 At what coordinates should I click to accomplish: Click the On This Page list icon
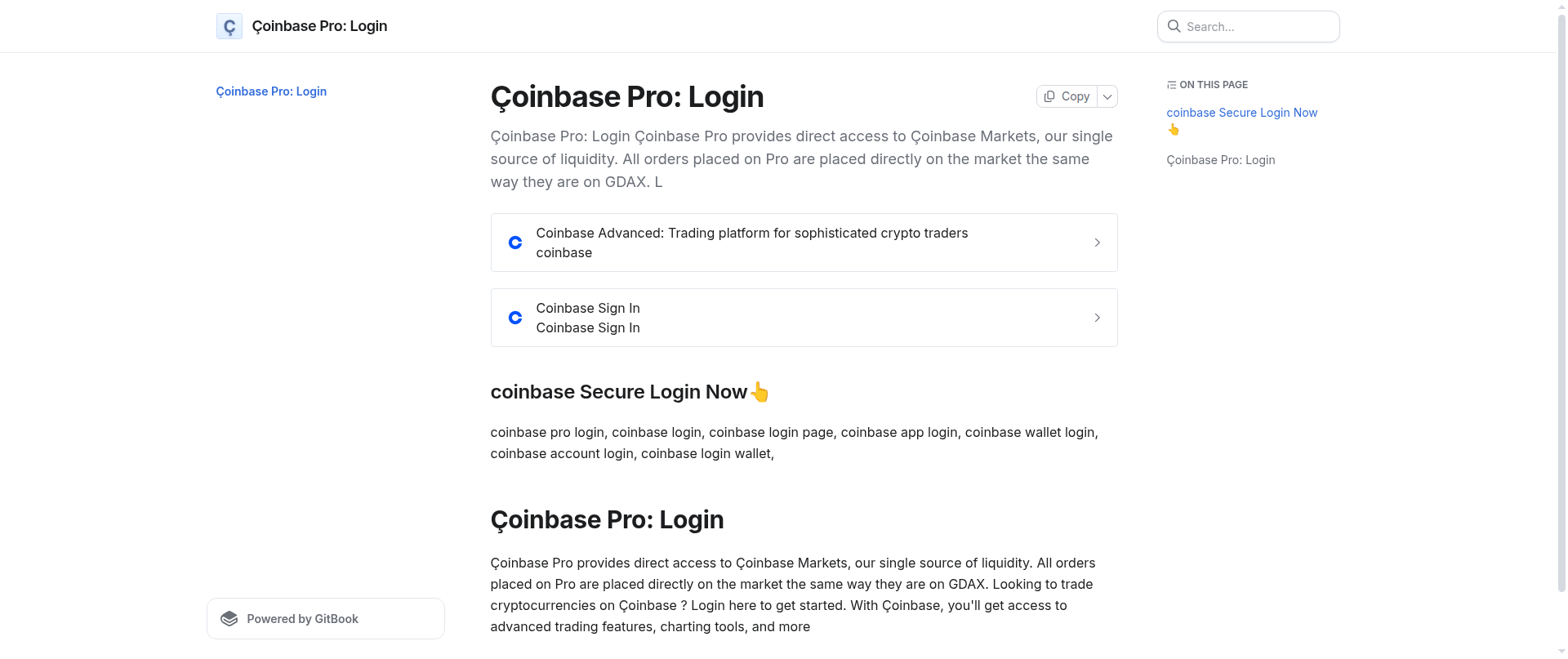(x=1171, y=85)
